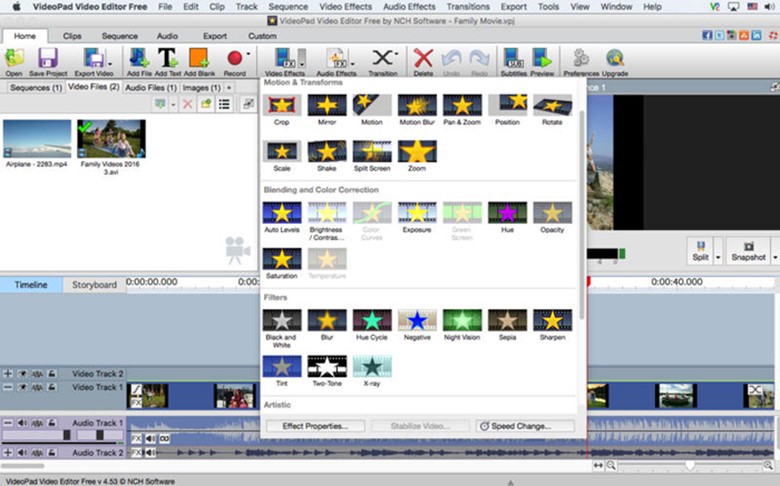Apply the Negative filter
Screen dimensions: 780x486
[417, 320]
